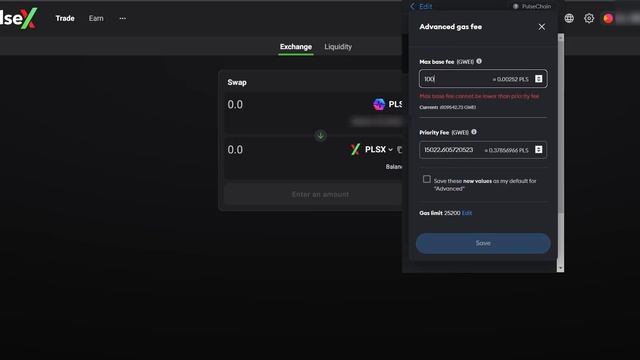Click the wallet account avatar

pos(608,18)
